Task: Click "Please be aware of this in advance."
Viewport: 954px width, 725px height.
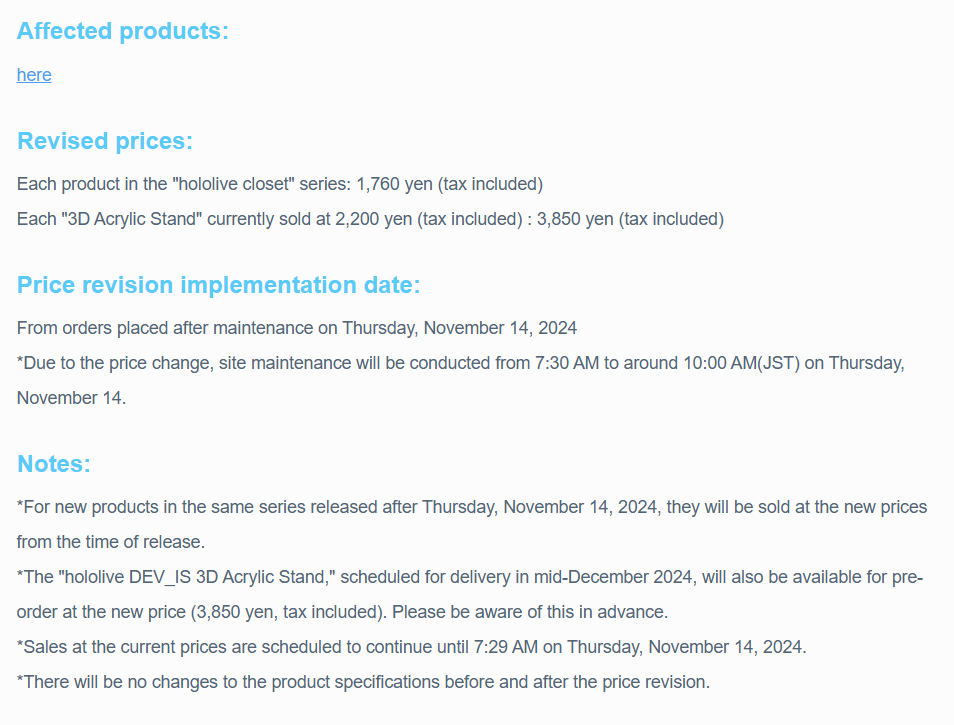Action: tap(530, 612)
